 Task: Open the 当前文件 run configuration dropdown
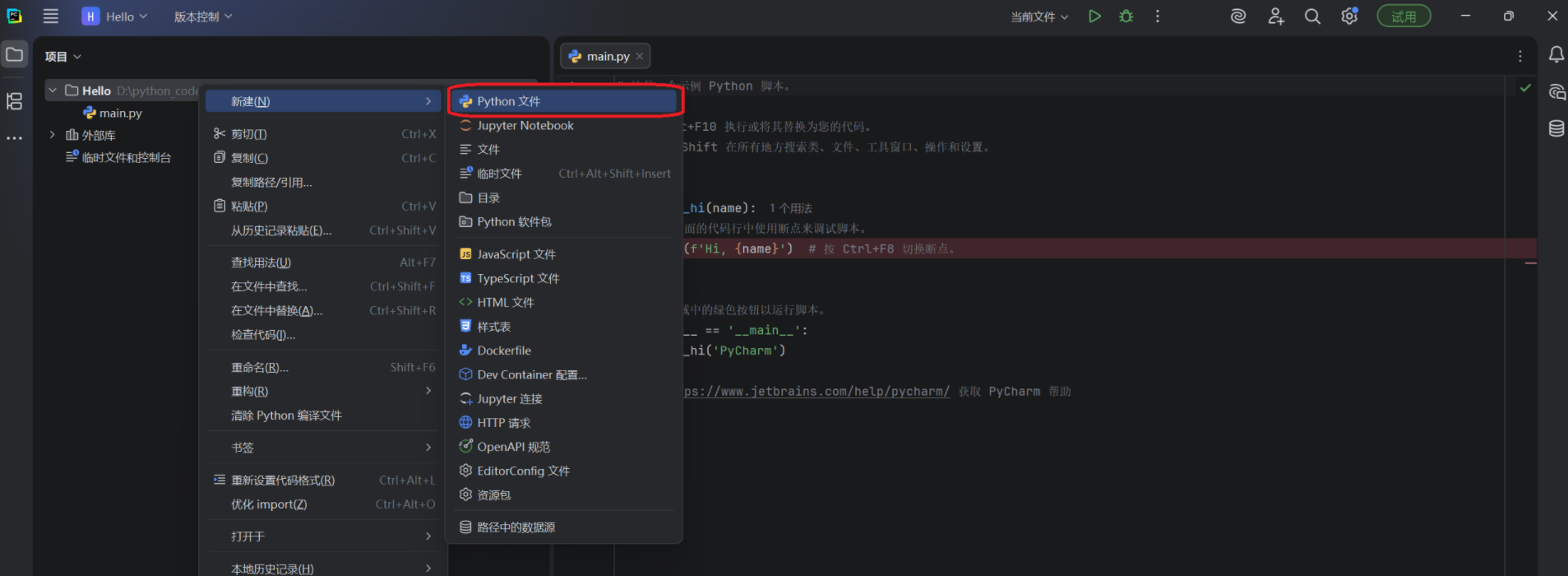pos(1039,16)
